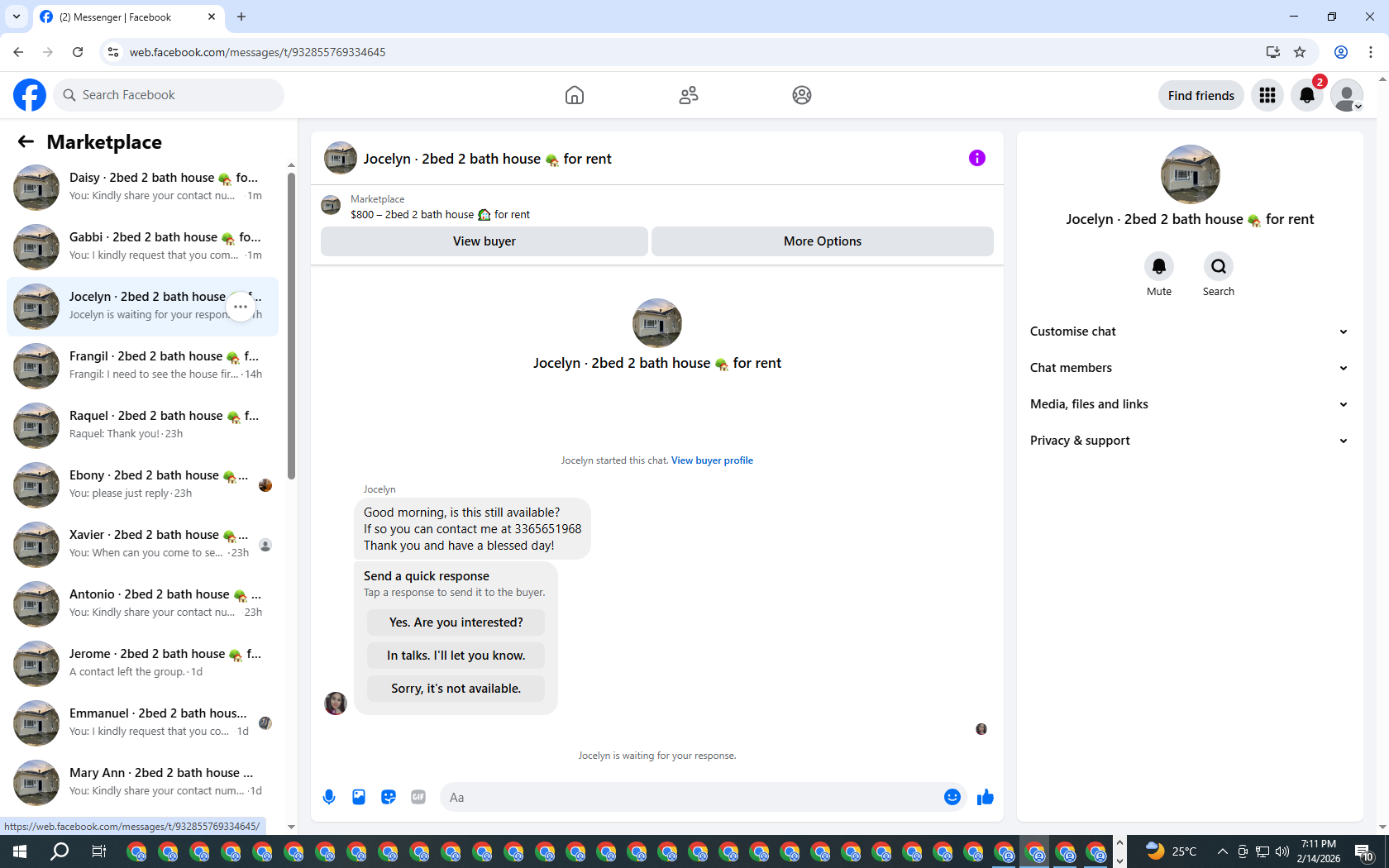The image size is (1389, 868).
Task: Send quick response 'In talks. I'll let you know.'
Action: tap(456, 656)
